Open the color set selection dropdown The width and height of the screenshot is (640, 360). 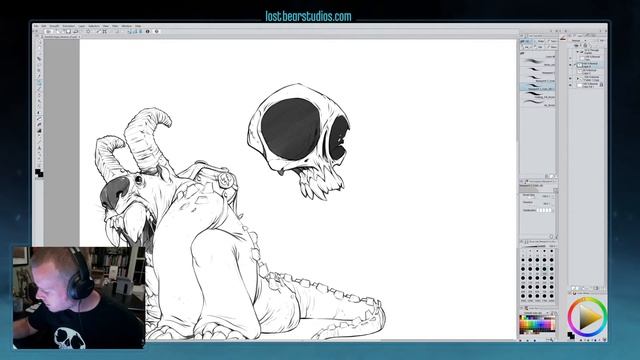pyautogui.click(x=536, y=313)
